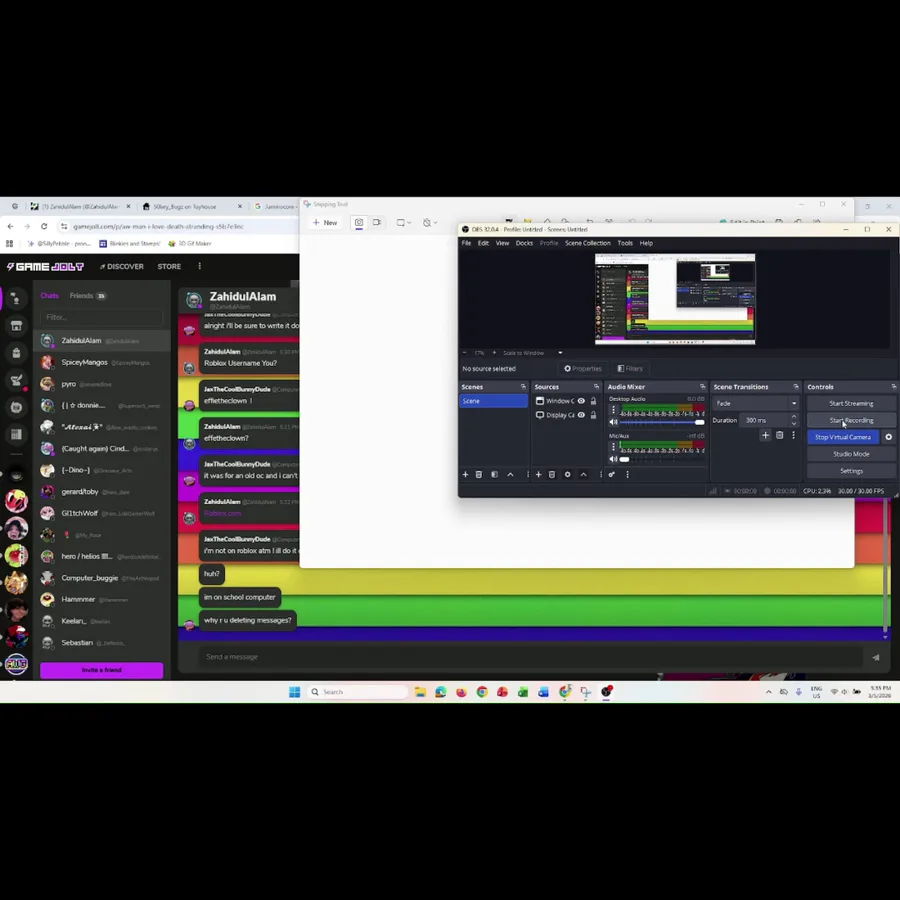Select video record mode in Snipping Tool
This screenshot has width=900, height=900.
377,223
